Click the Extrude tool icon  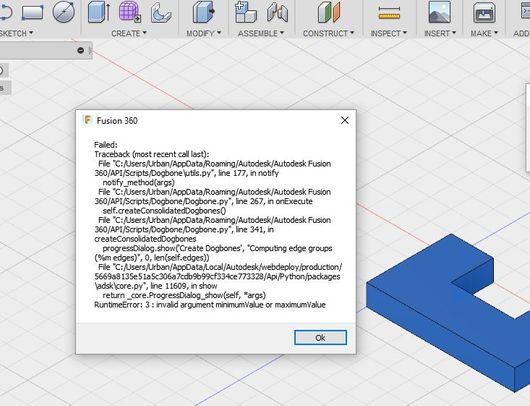point(98,12)
